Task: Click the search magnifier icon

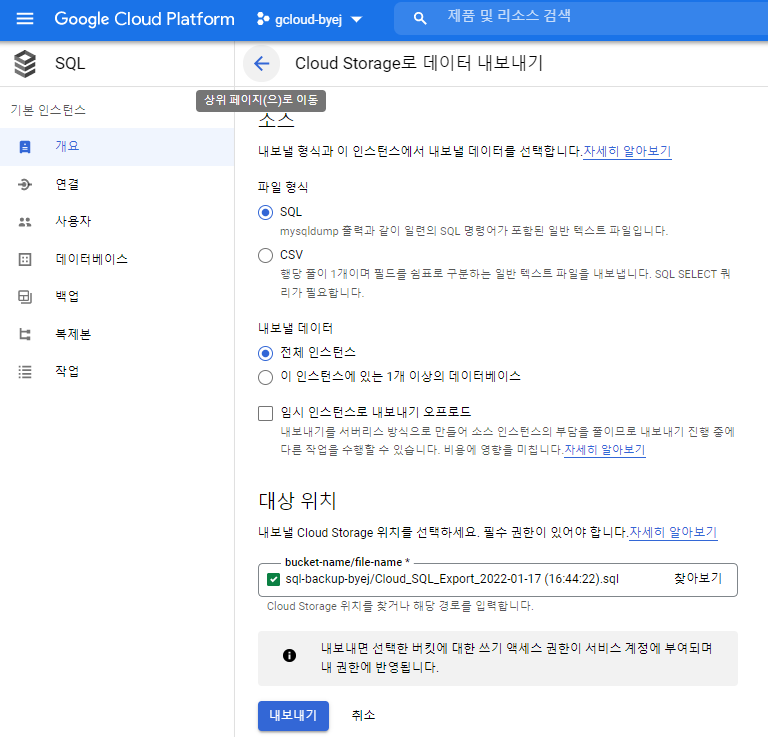Action: tap(420, 19)
